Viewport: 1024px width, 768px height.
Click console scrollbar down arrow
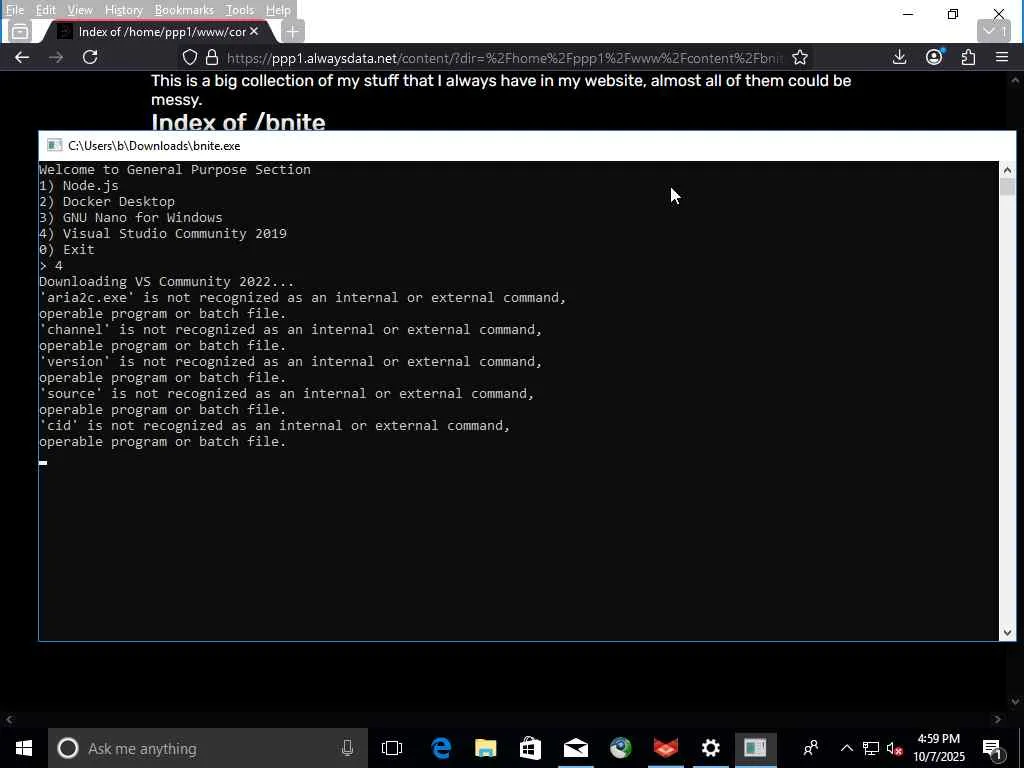tap(1007, 632)
